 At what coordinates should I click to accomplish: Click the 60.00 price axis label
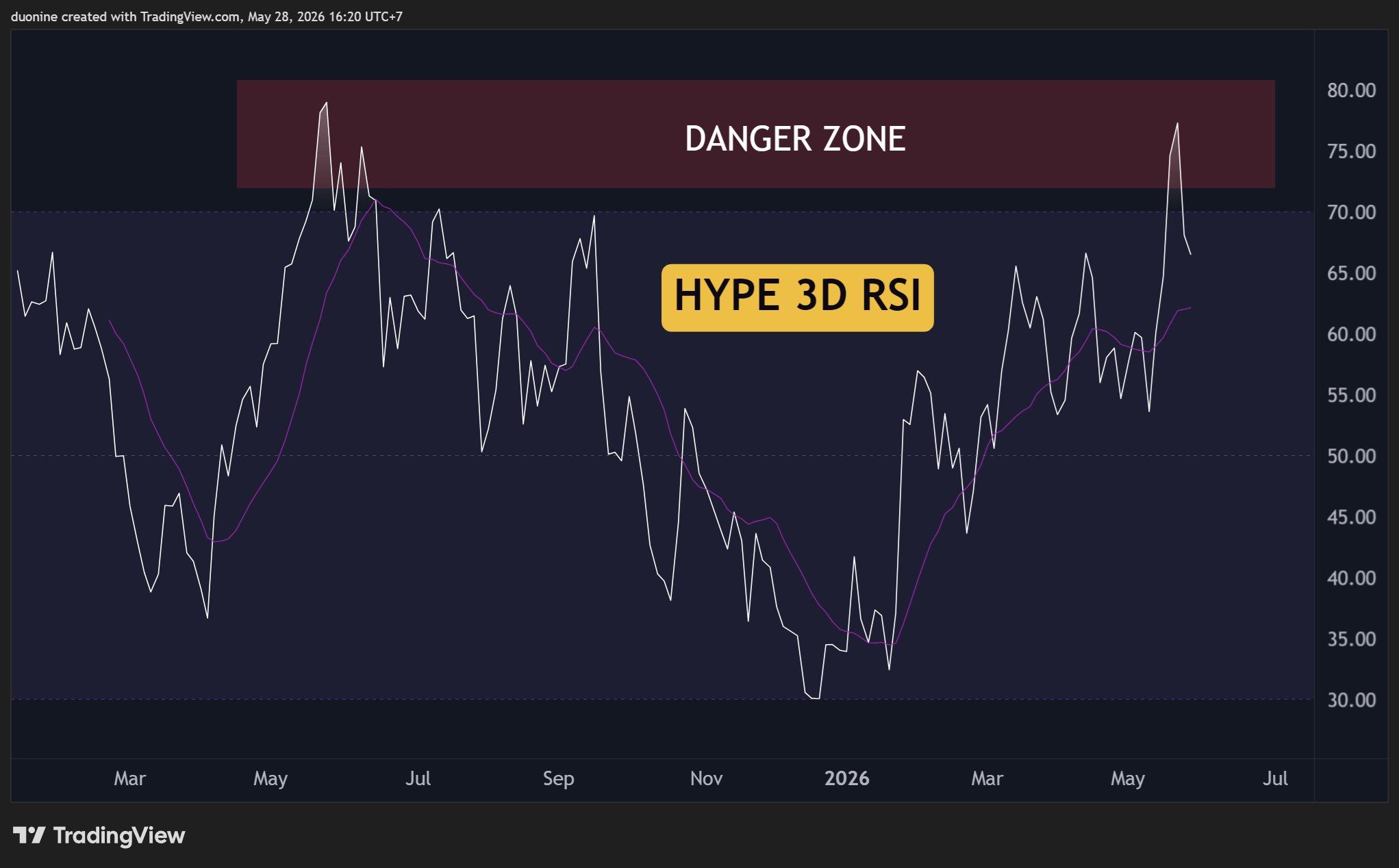pos(1351,334)
